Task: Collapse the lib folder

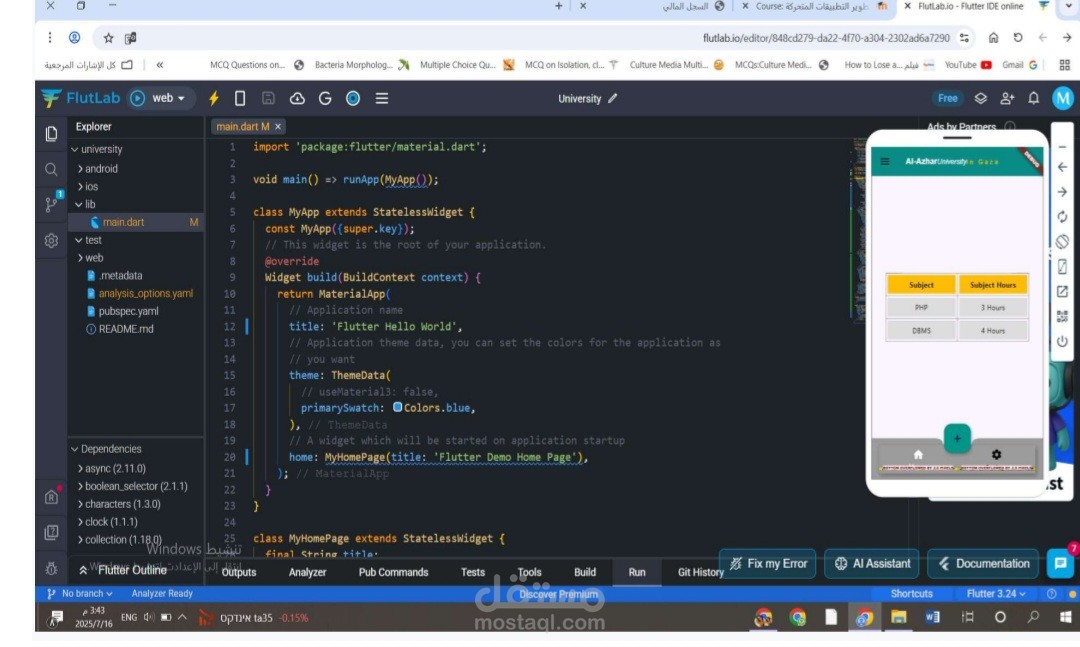Action: click(85, 204)
